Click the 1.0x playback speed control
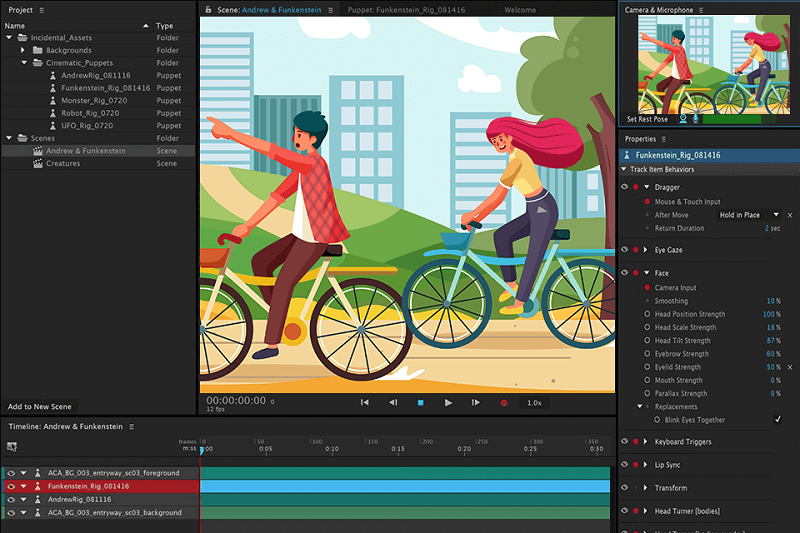Image resolution: width=800 pixels, height=533 pixels. click(x=535, y=403)
